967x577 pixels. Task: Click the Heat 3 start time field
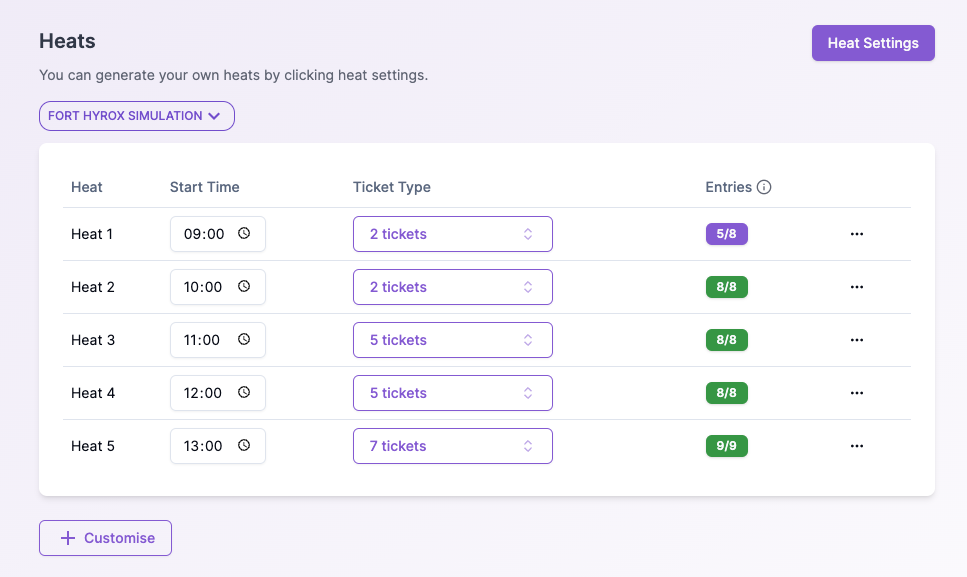click(x=205, y=340)
